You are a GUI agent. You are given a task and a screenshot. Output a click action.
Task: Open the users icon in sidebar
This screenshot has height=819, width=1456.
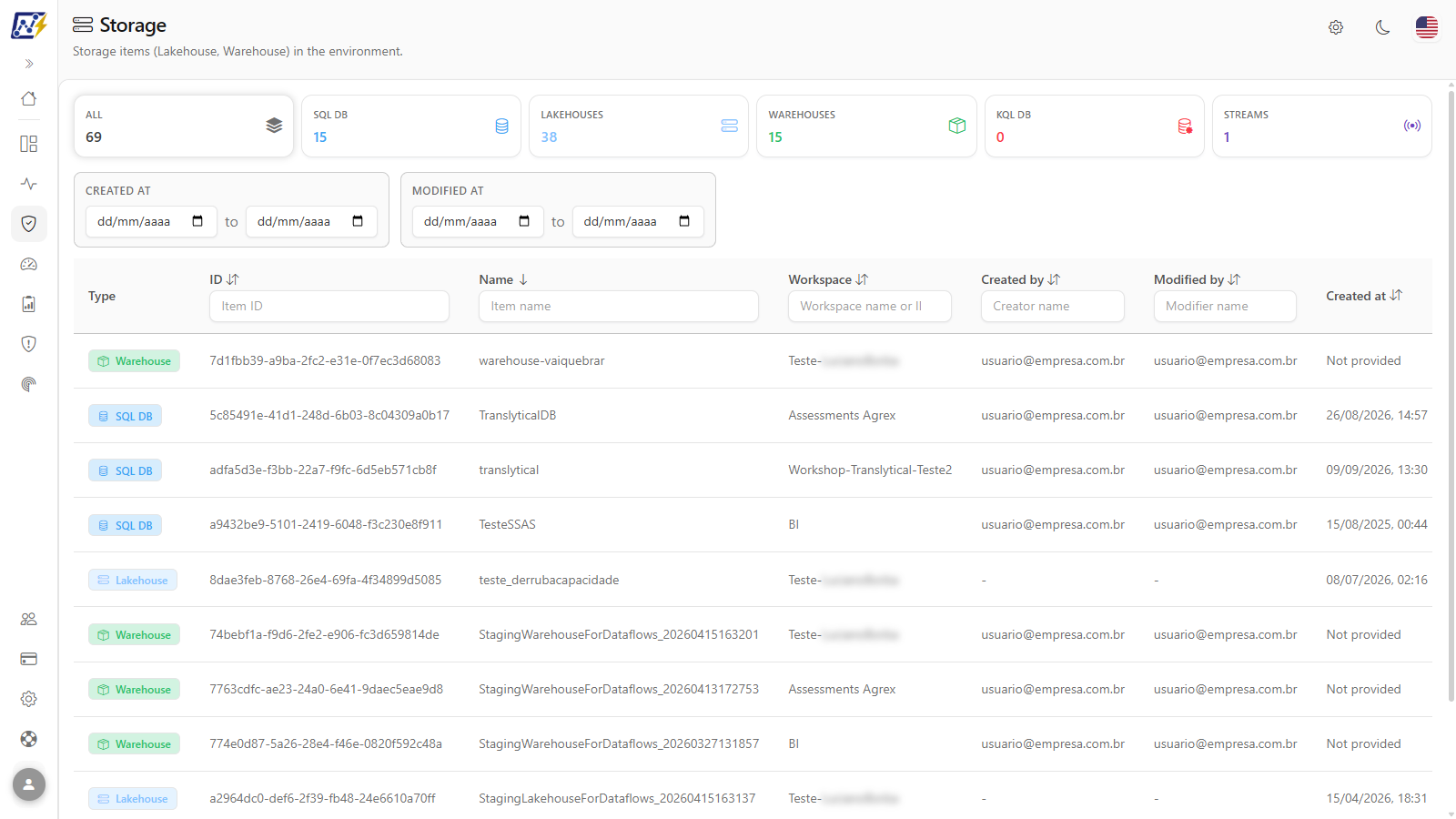click(29, 619)
